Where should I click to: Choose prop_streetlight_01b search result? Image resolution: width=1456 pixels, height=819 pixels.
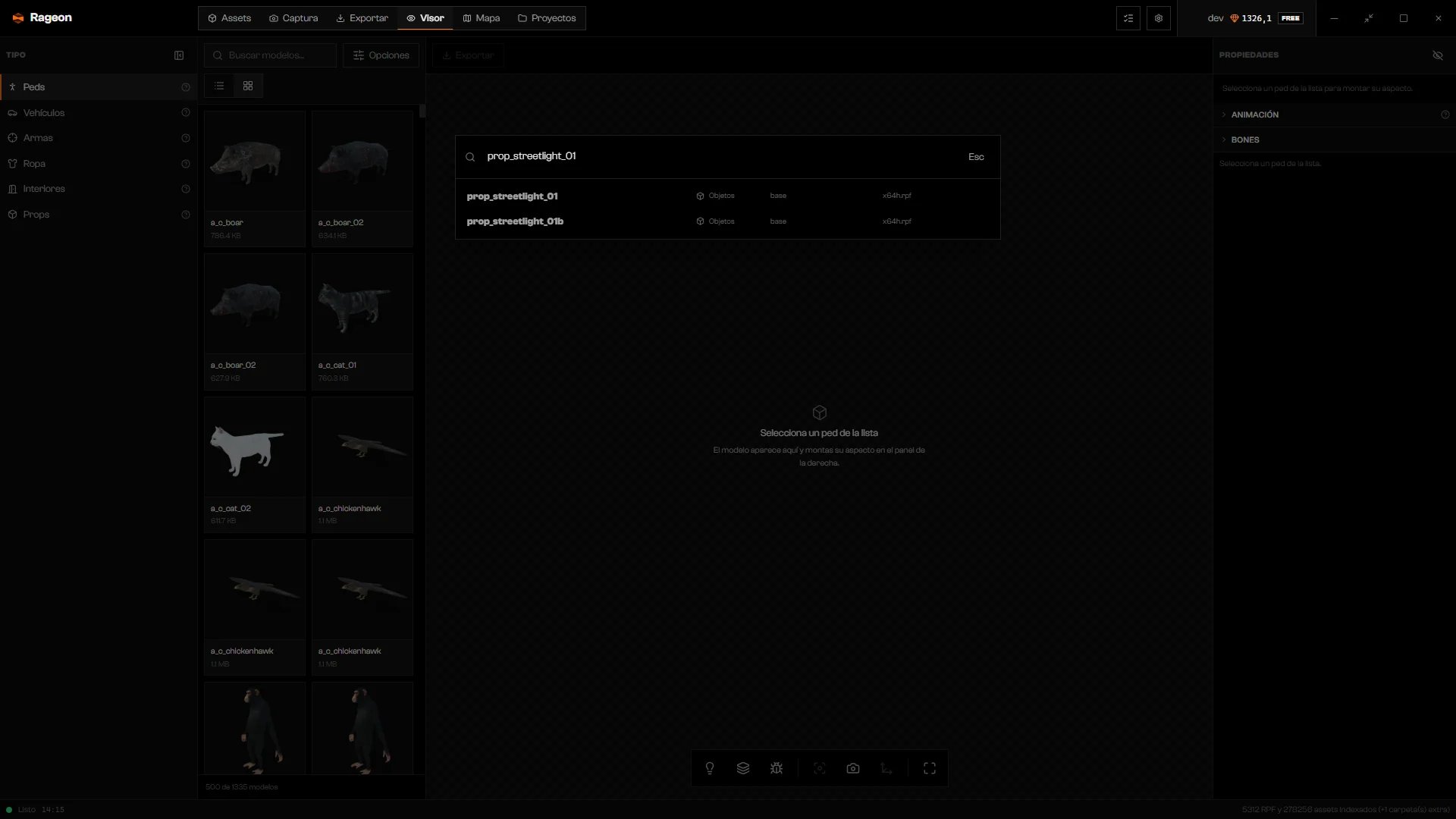(727, 221)
